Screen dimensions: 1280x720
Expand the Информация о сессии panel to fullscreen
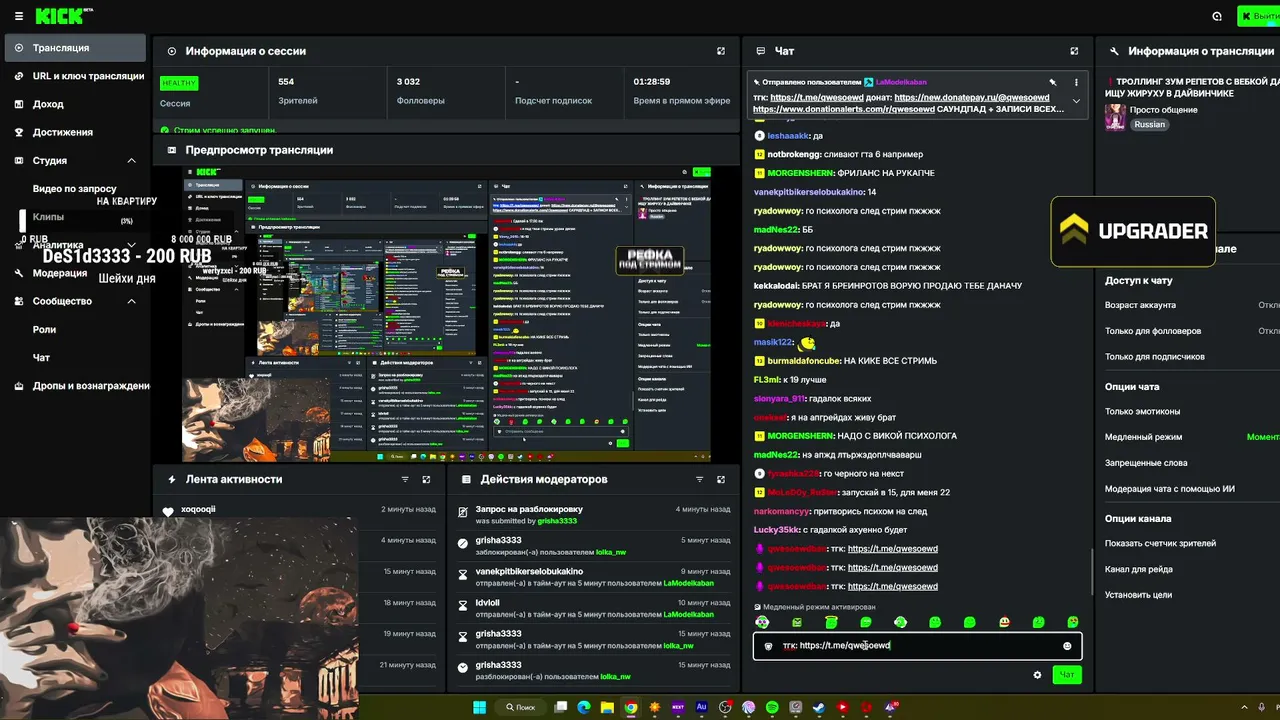(721, 51)
